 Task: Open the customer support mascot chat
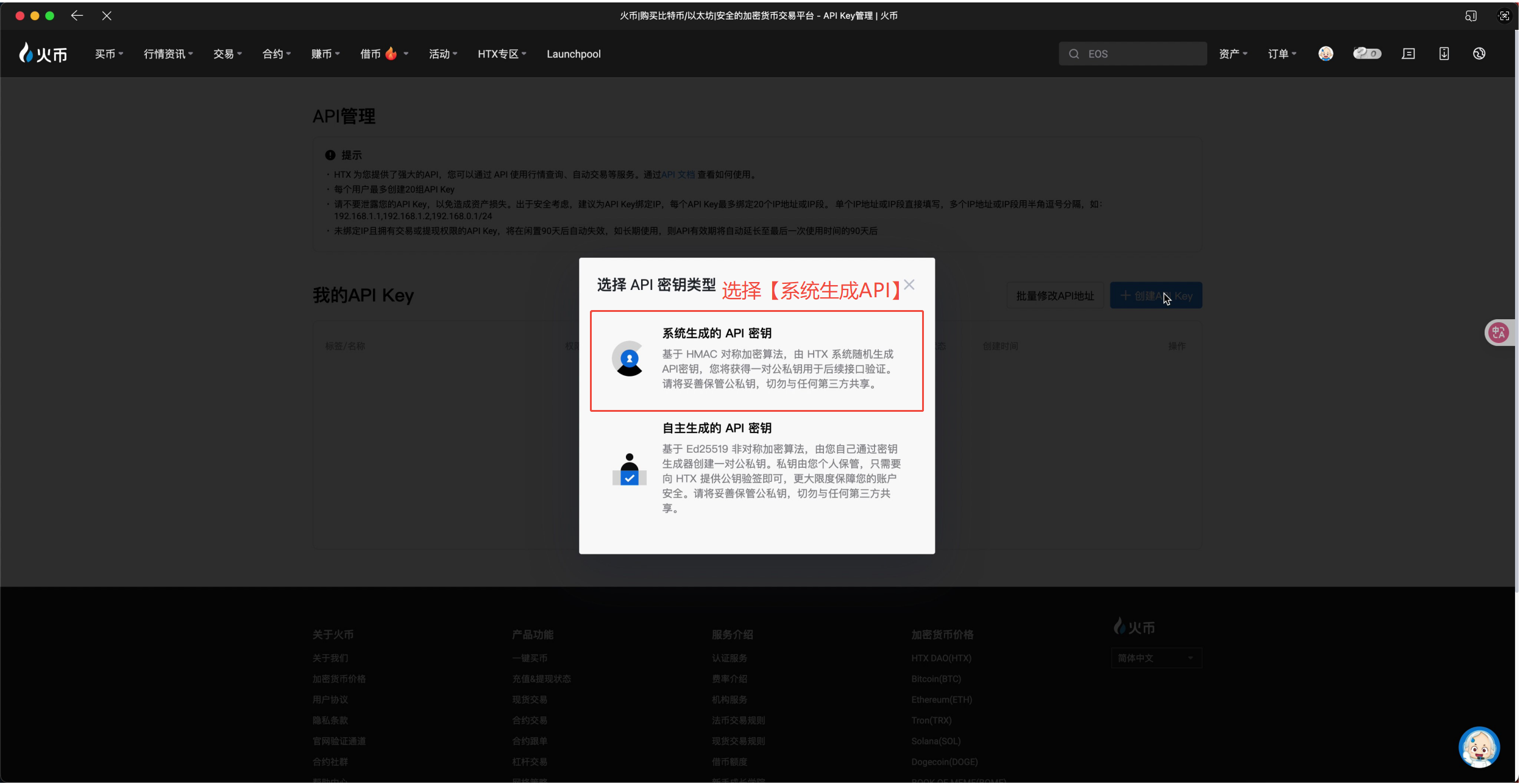pyautogui.click(x=1479, y=747)
